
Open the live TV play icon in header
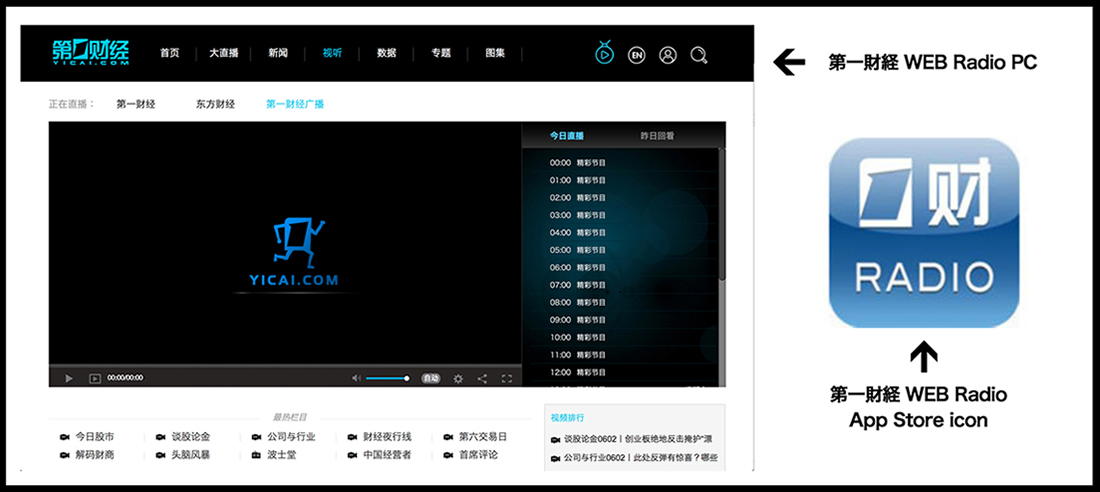point(603,54)
